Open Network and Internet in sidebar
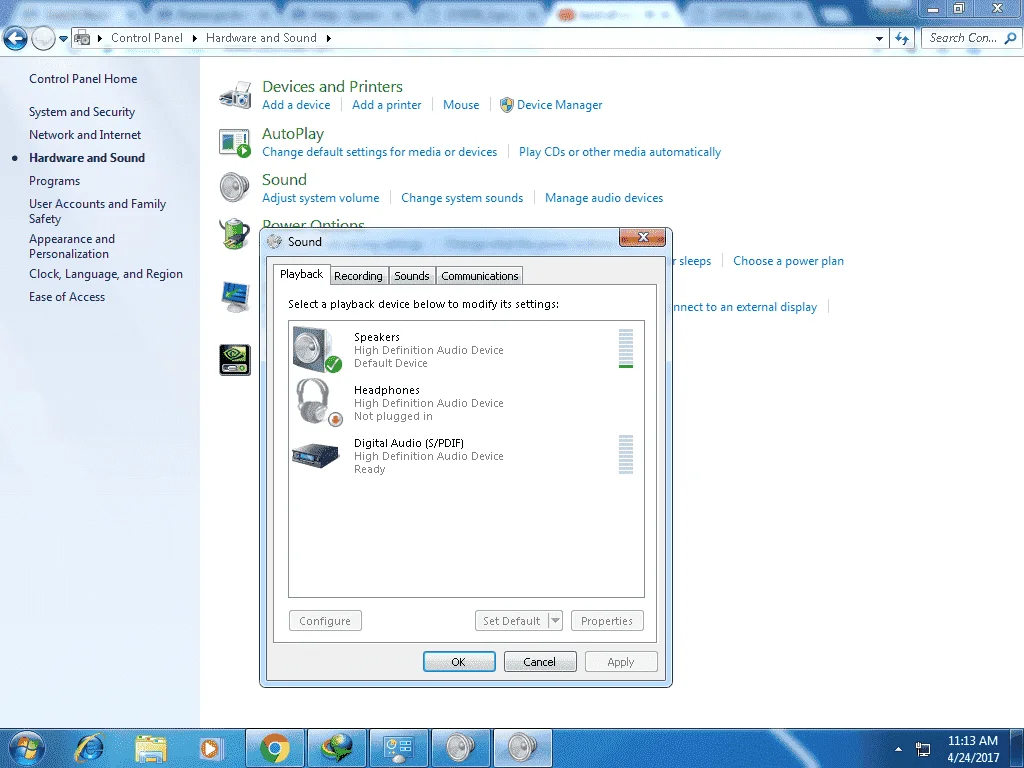The height and width of the screenshot is (768, 1024). click(85, 135)
